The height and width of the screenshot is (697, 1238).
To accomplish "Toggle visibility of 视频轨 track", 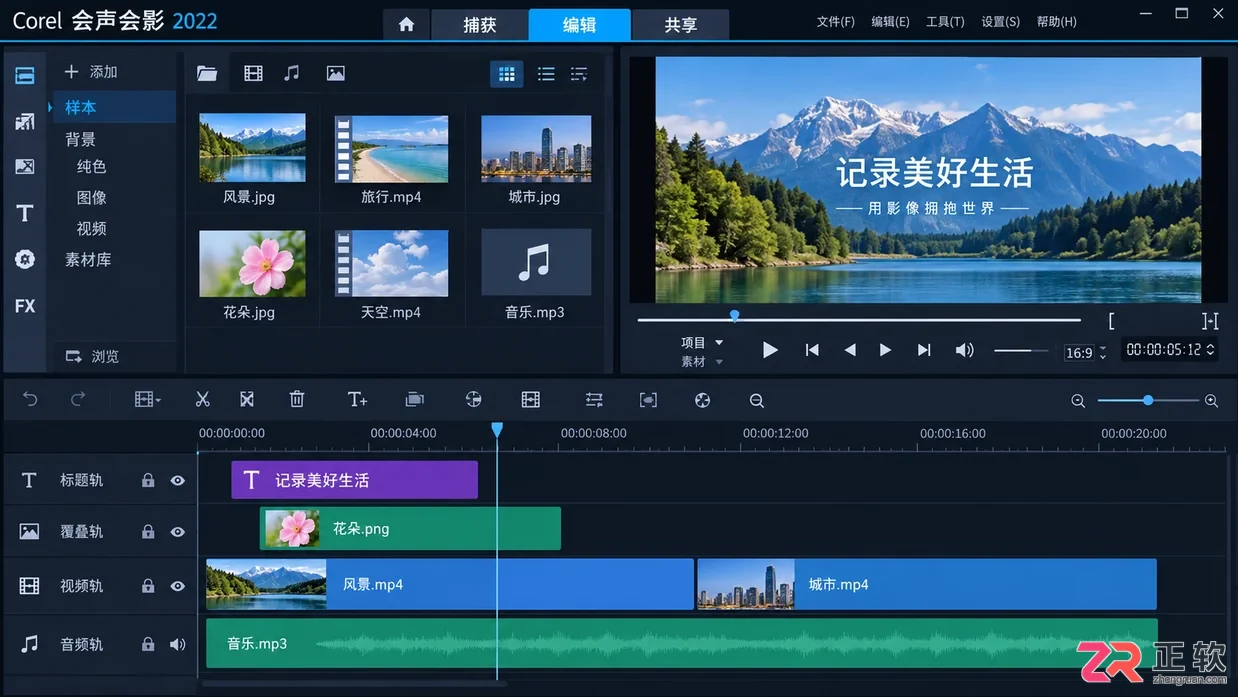I will (x=177, y=586).
